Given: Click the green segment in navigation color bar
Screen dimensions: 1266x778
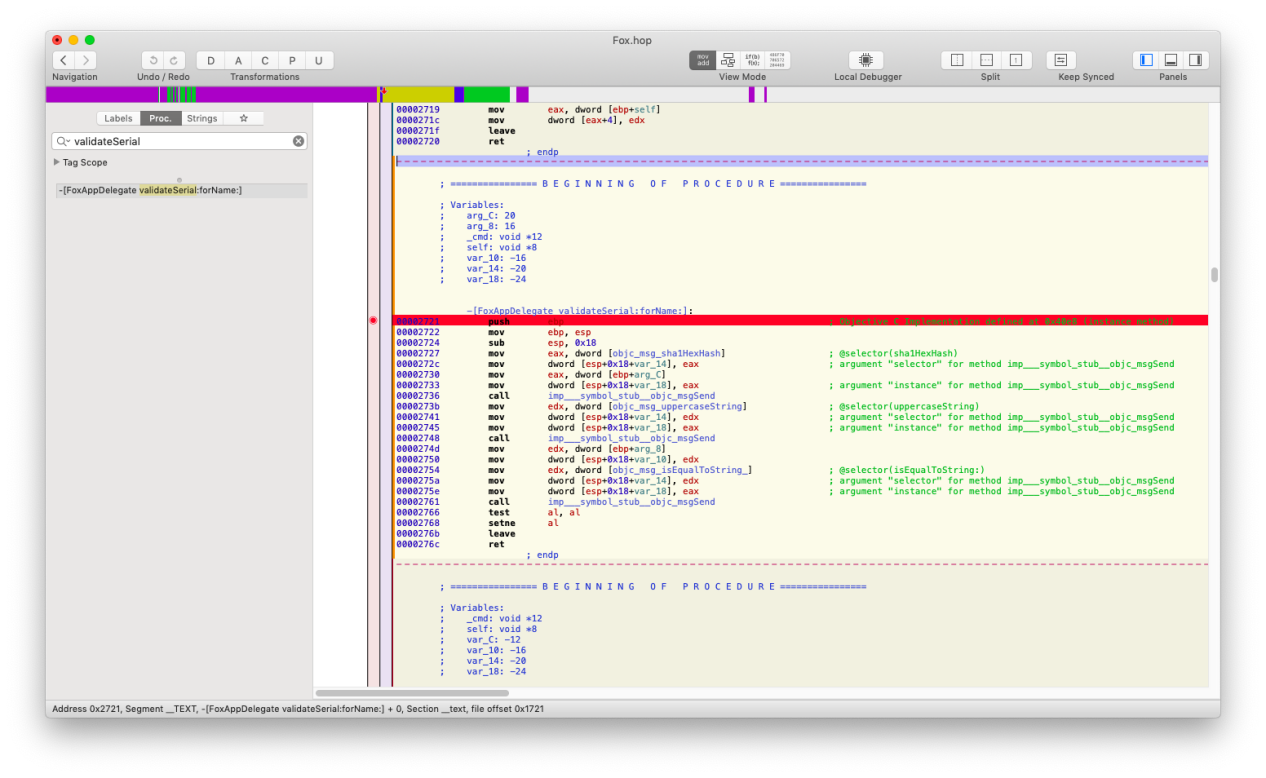Looking at the screenshot, I should 487,94.
